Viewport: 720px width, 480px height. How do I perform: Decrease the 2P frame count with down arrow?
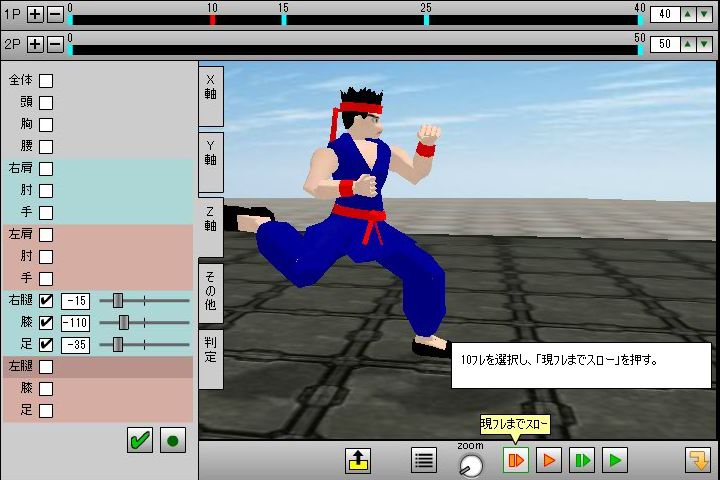[x=704, y=45]
